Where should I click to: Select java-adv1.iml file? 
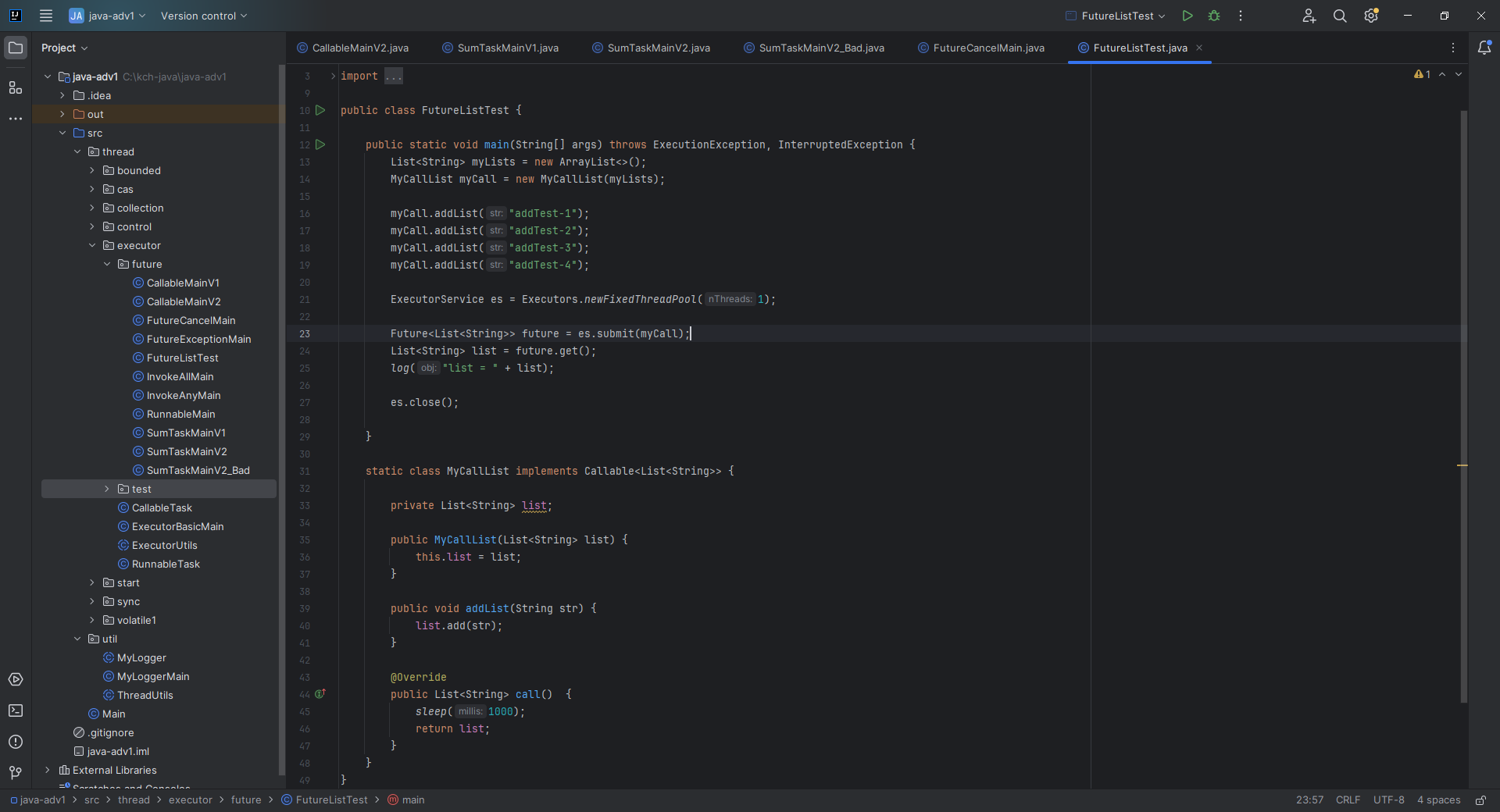[x=111, y=751]
